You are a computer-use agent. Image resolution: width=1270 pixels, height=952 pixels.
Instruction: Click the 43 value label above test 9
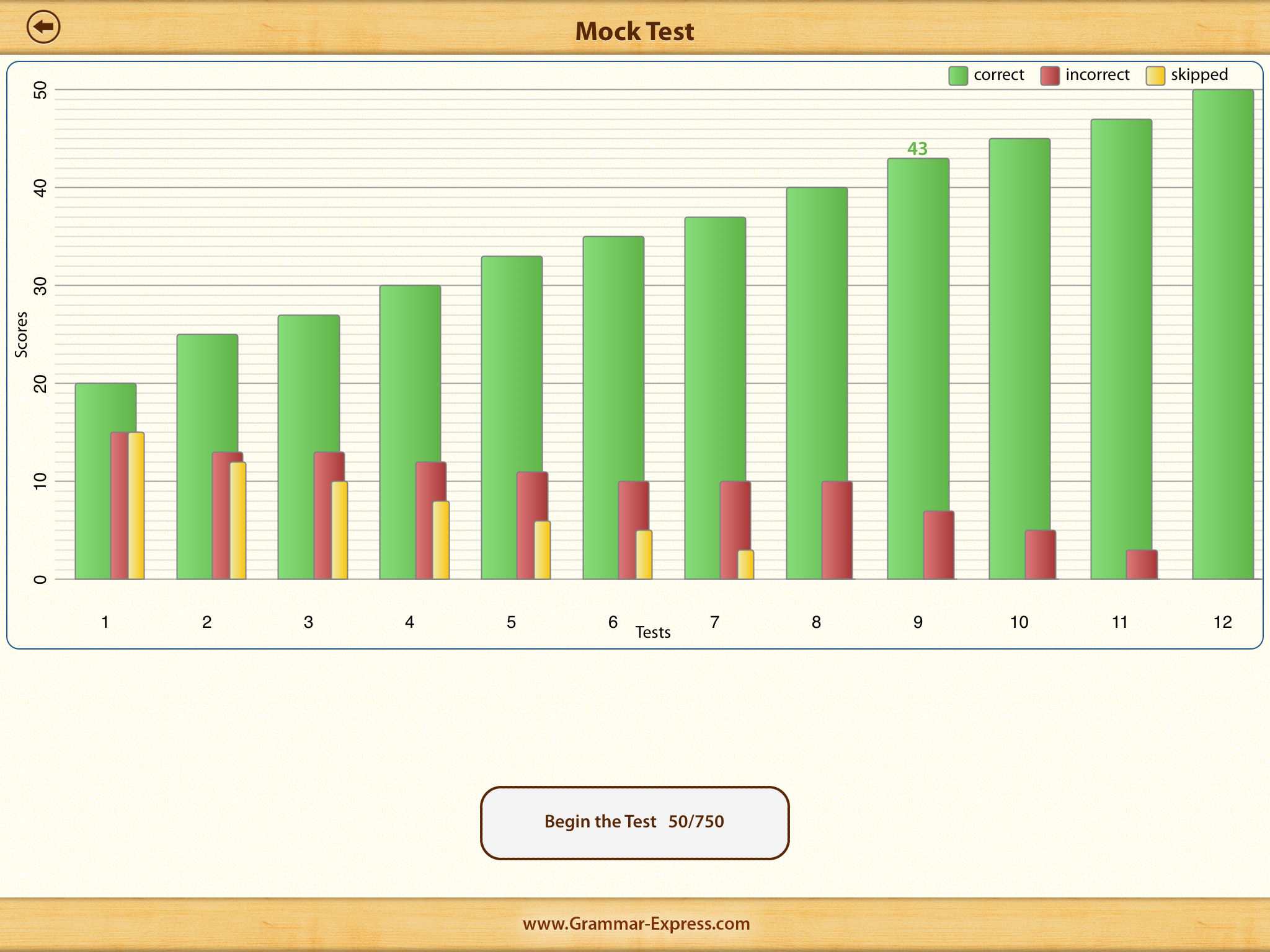[917, 149]
